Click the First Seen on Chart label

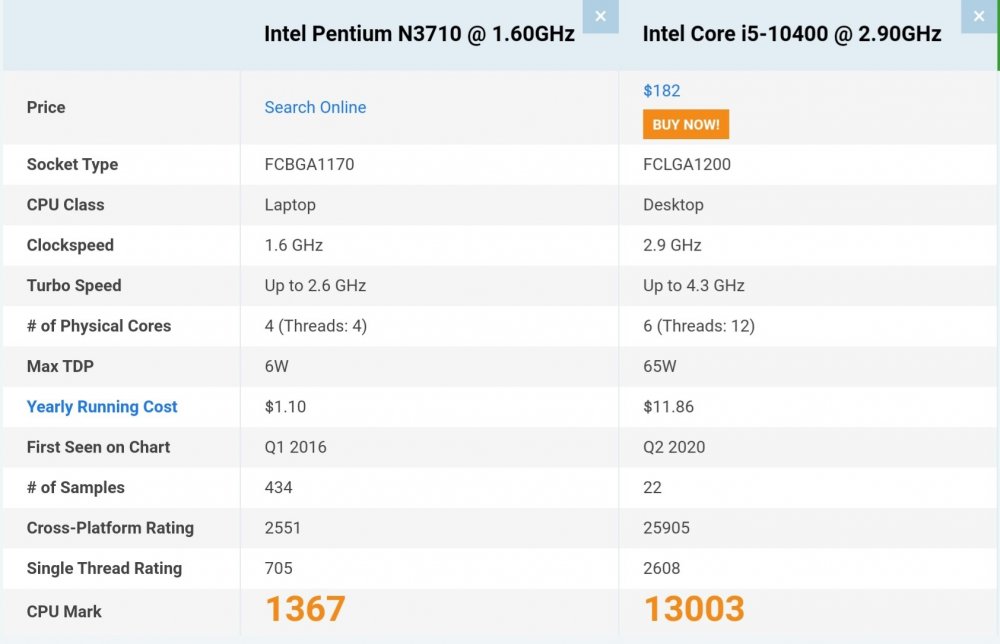(x=98, y=447)
